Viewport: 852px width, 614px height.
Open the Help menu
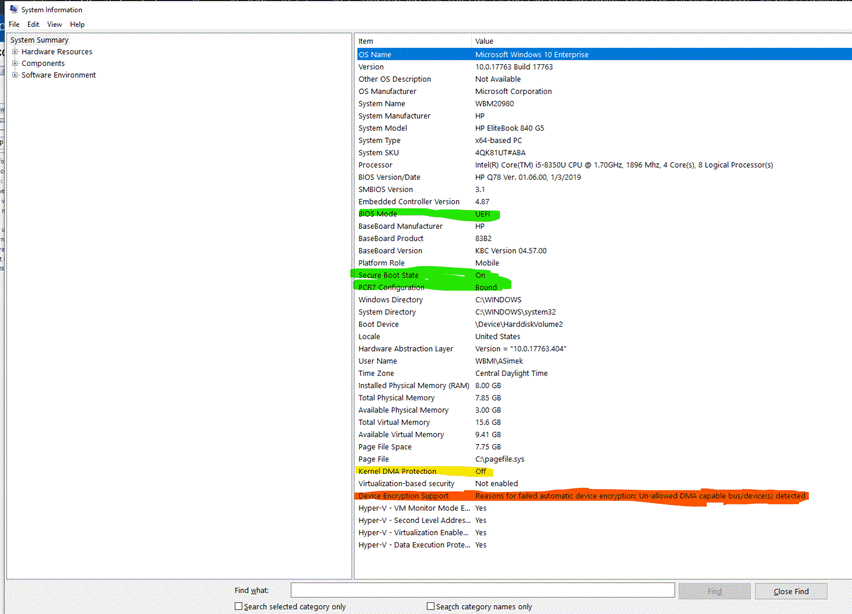pyautogui.click(x=77, y=23)
